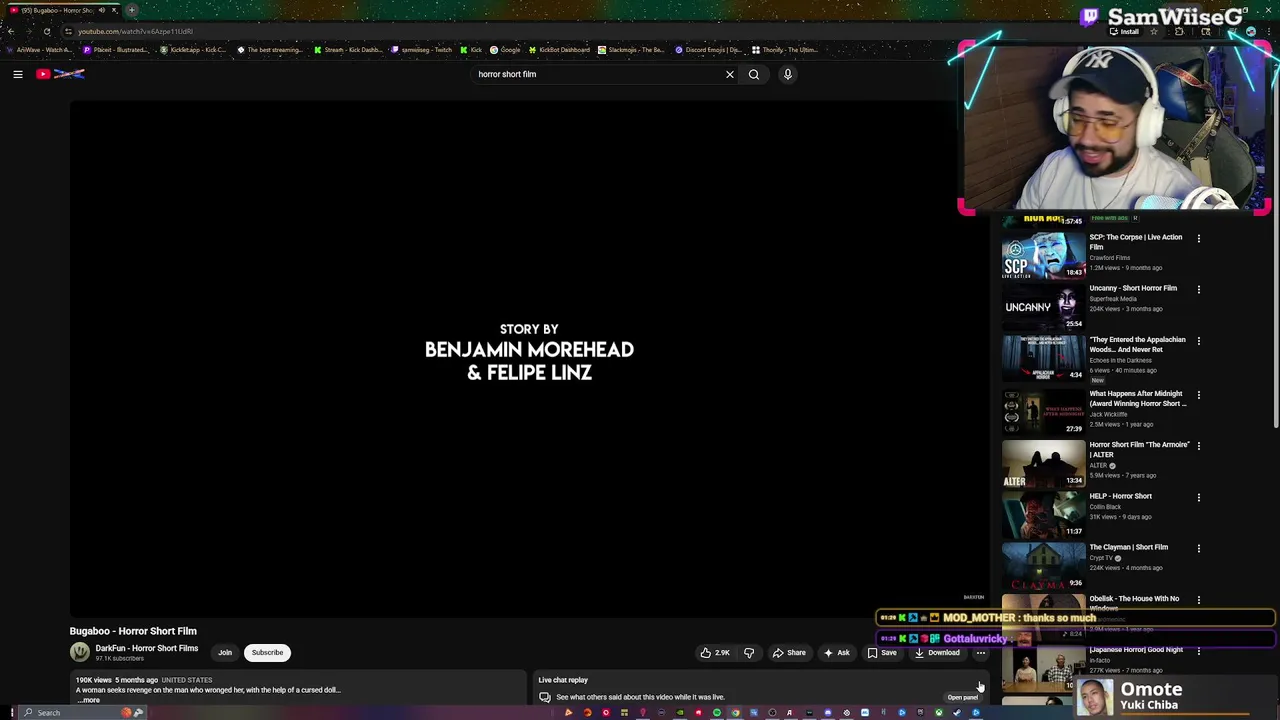Open options menu for Japanese Horror Good Night
This screenshot has width=1280, height=720.
tap(1199, 652)
